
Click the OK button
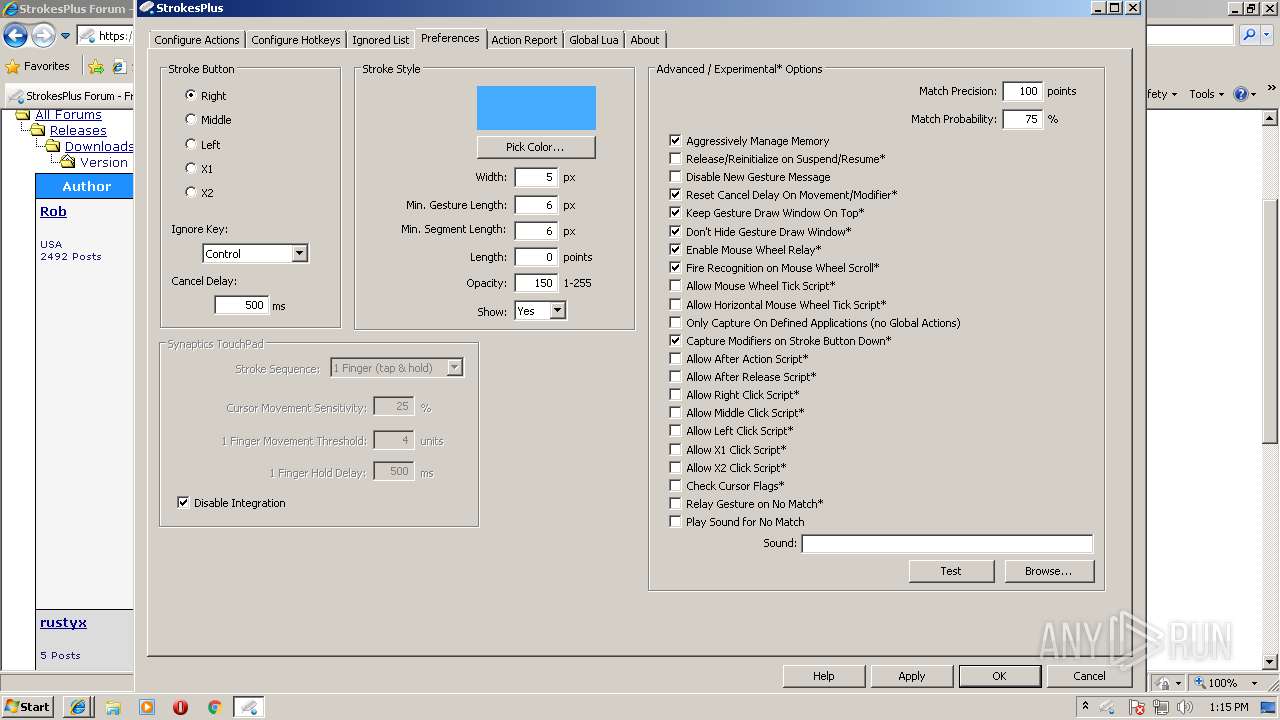[999, 676]
